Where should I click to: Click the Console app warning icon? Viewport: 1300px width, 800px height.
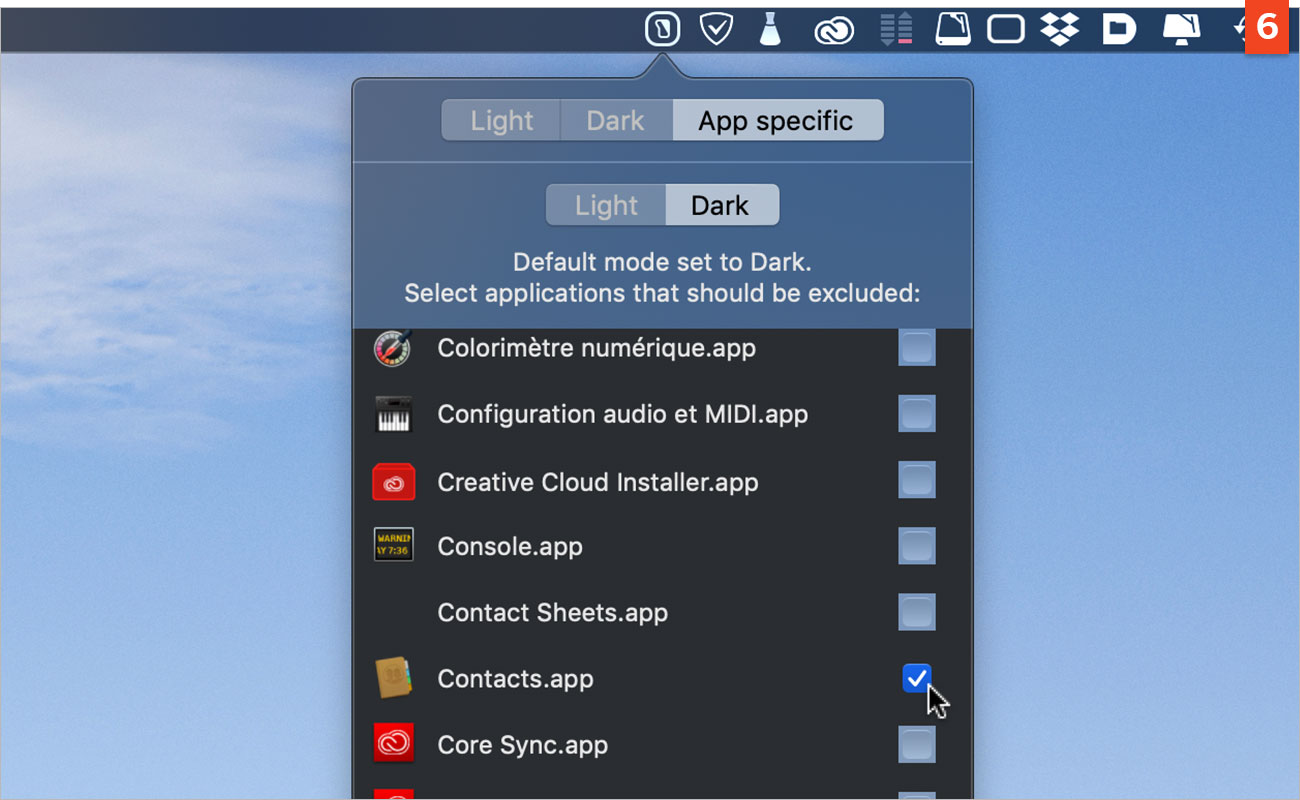tap(393, 546)
